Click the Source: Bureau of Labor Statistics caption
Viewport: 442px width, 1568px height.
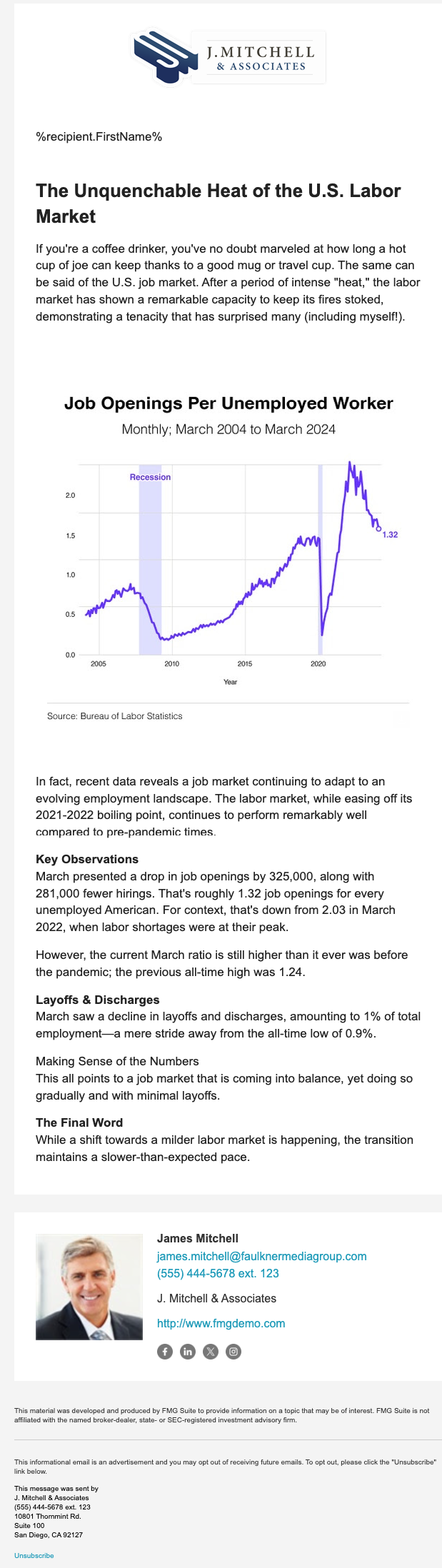tap(114, 715)
